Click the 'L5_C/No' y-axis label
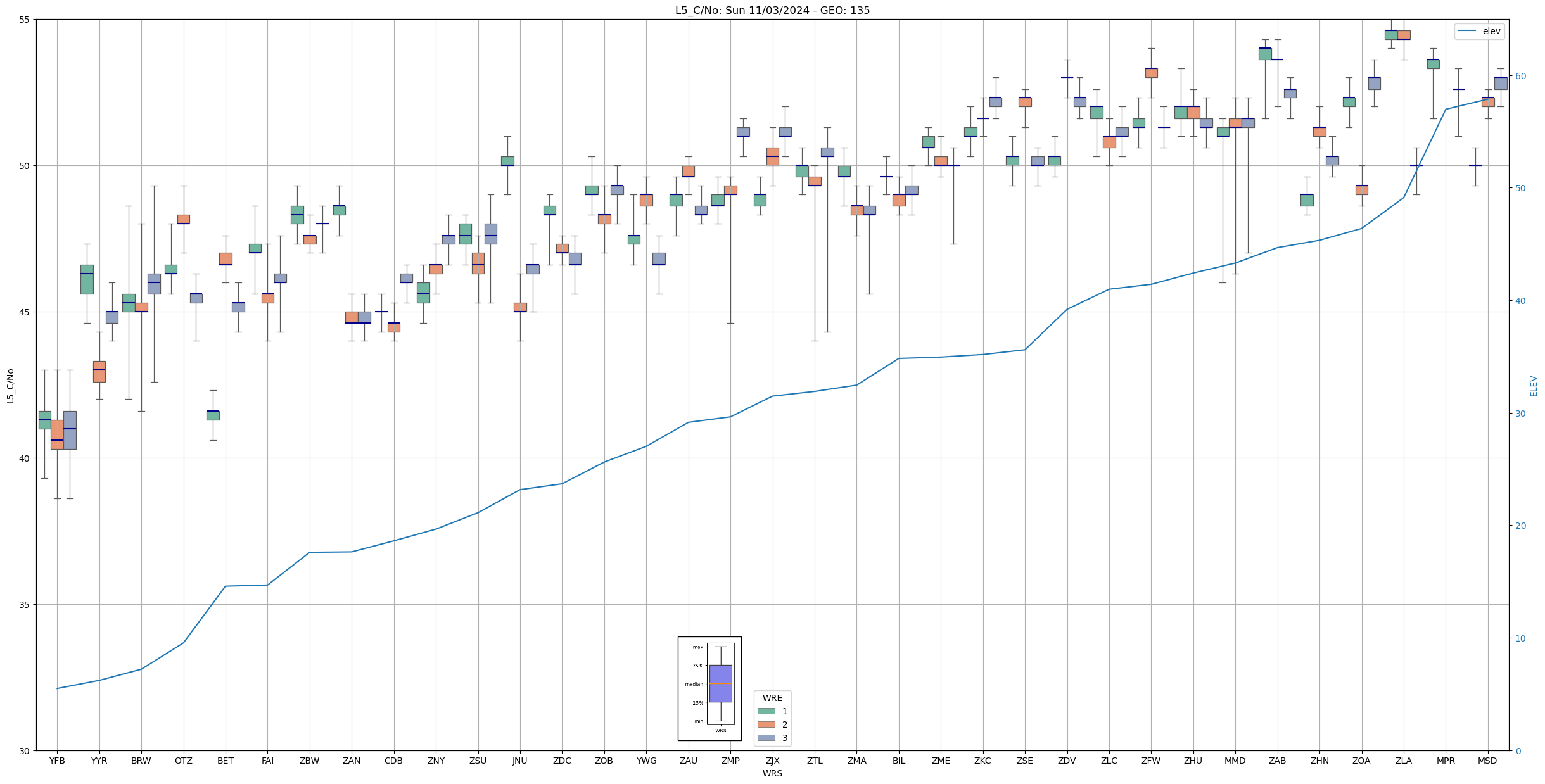The height and width of the screenshot is (784, 1545). (x=10, y=386)
